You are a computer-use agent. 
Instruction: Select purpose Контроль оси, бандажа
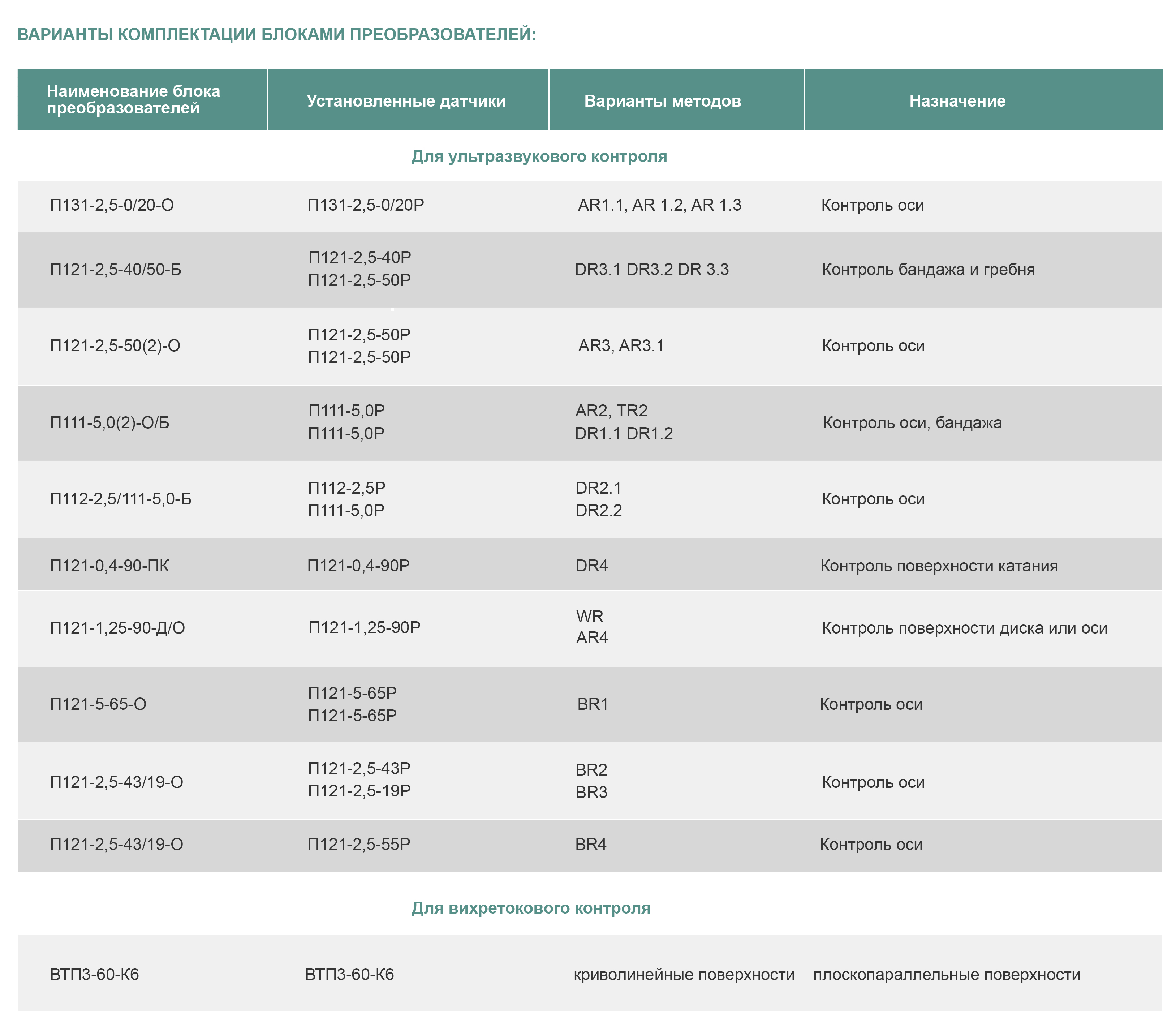[x=912, y=422]
